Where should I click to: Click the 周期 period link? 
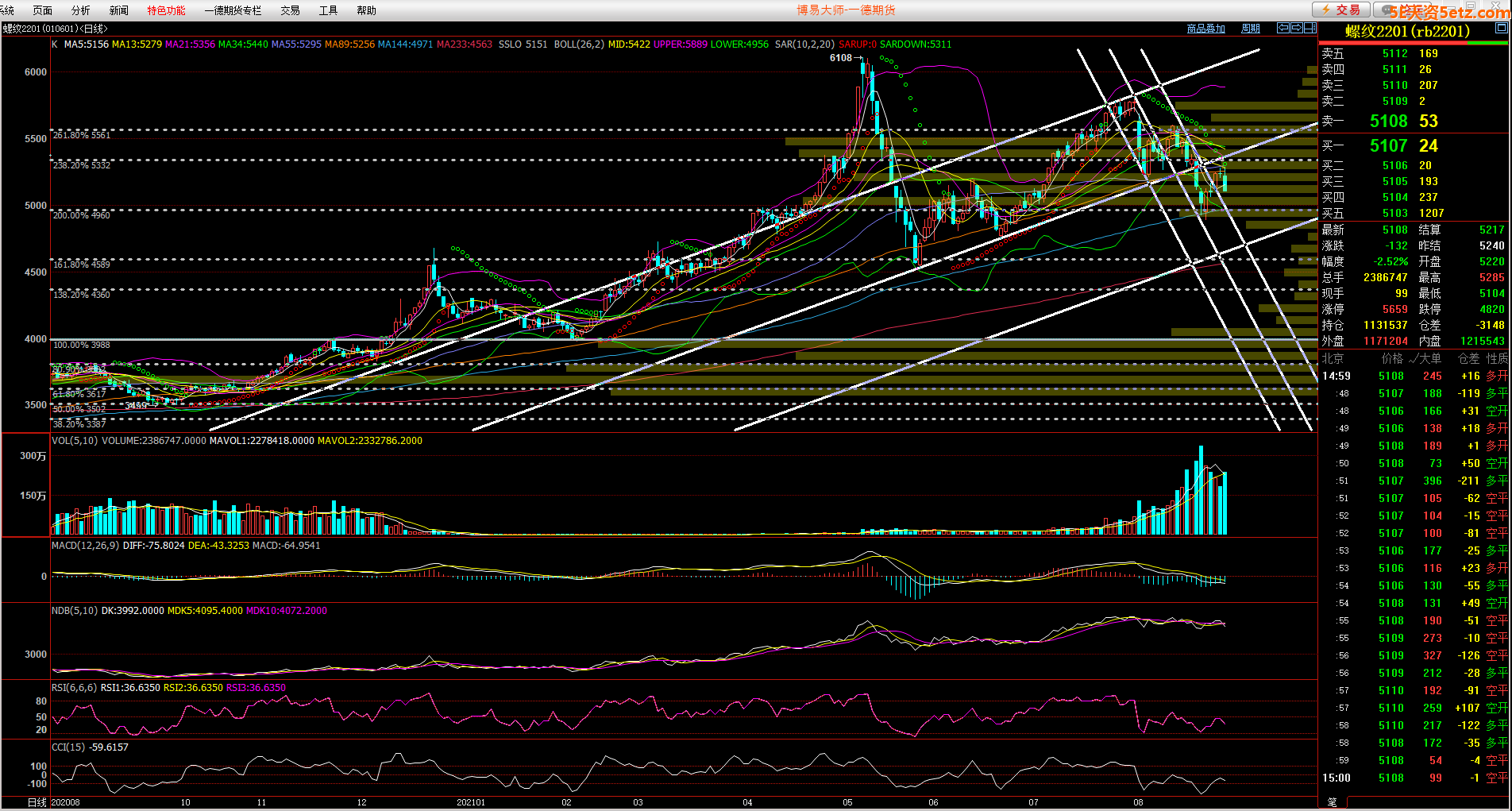pyautogui.click(x=1251, y=29)
